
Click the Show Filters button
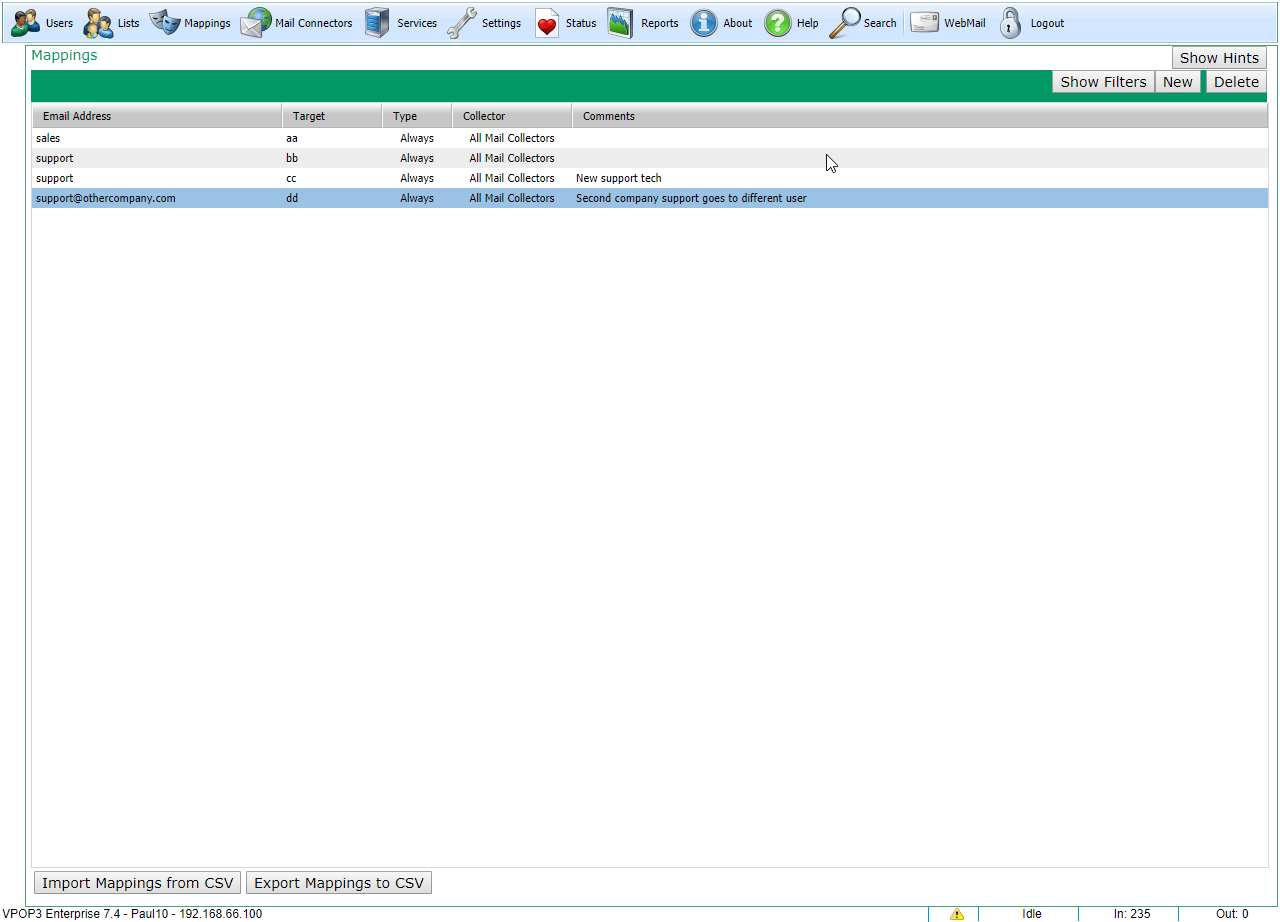pyautogui.click(x=1103, y=82)
